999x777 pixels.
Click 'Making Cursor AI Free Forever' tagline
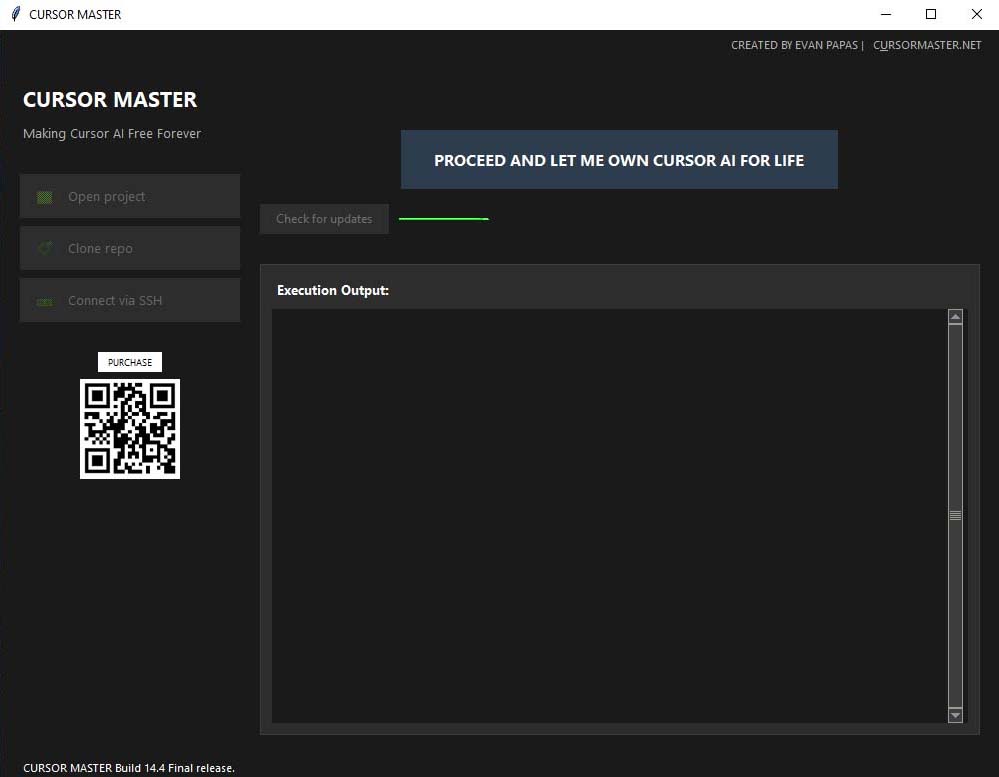tap(112, 134)
